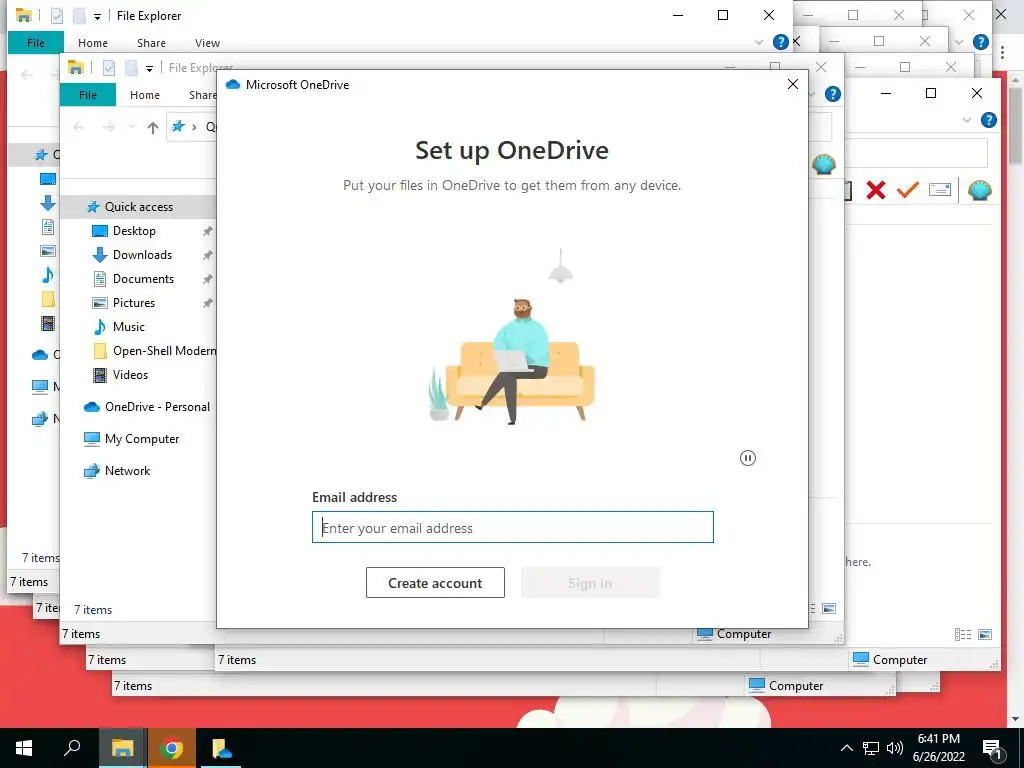Image resolution: width=1024 pixels, height=768 pixels.
Task: Open the three-dot menu at far right edge
Action: pyautogui.click(x=1002, y=52)
